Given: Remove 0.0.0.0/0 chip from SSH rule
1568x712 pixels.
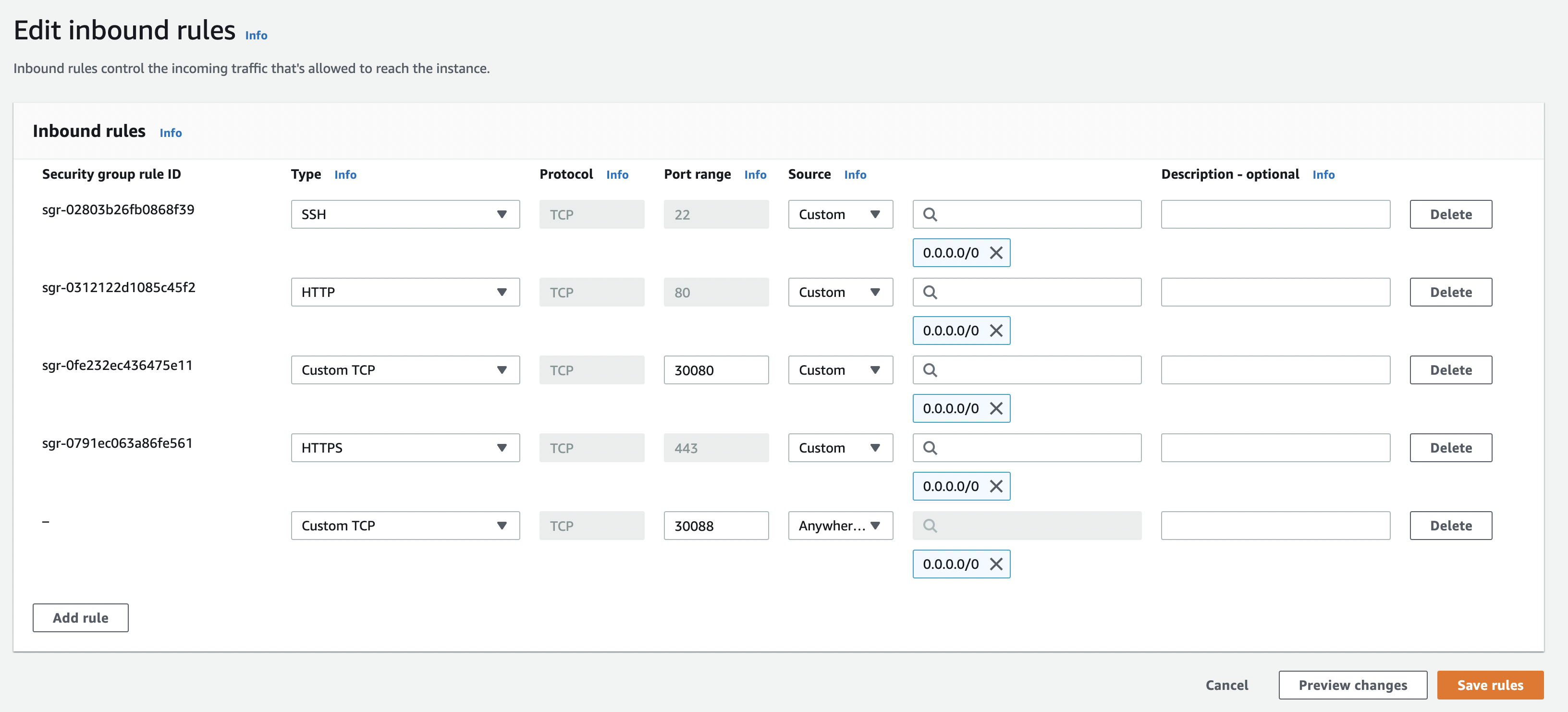Looking at the screenshot, I should pyautogui.click(x=996, y=253).
